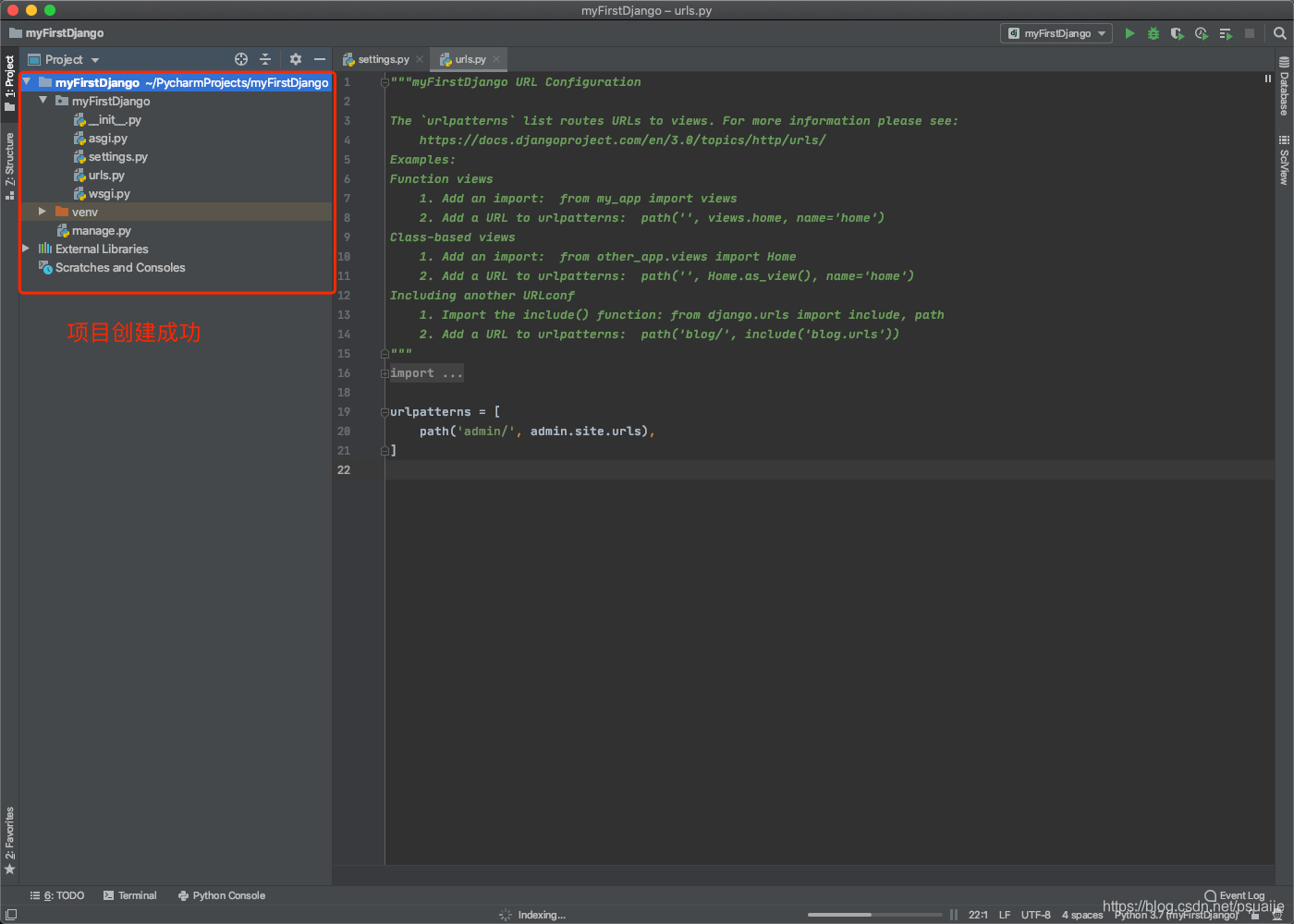Close the settings.py editor tab
This screenshot has width=1294, height=924.
point(420,59)
